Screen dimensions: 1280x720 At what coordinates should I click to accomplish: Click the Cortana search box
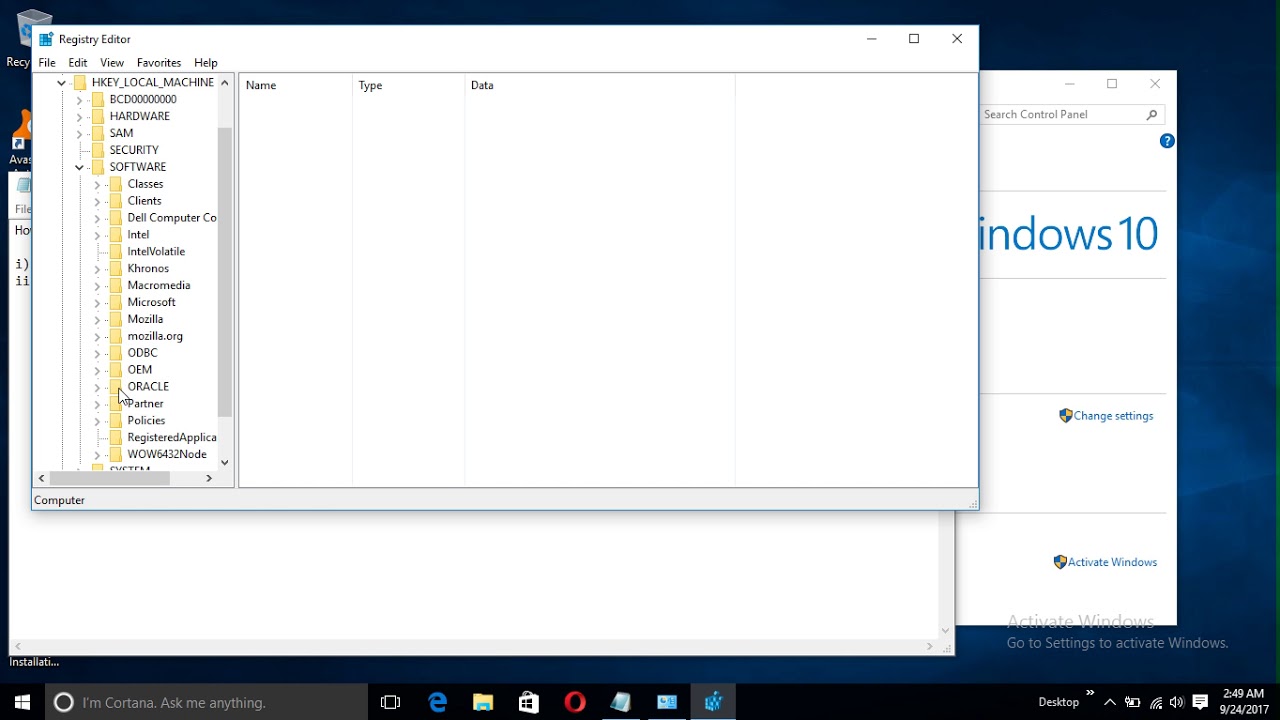pyautogui.click(x=206, y=703)
